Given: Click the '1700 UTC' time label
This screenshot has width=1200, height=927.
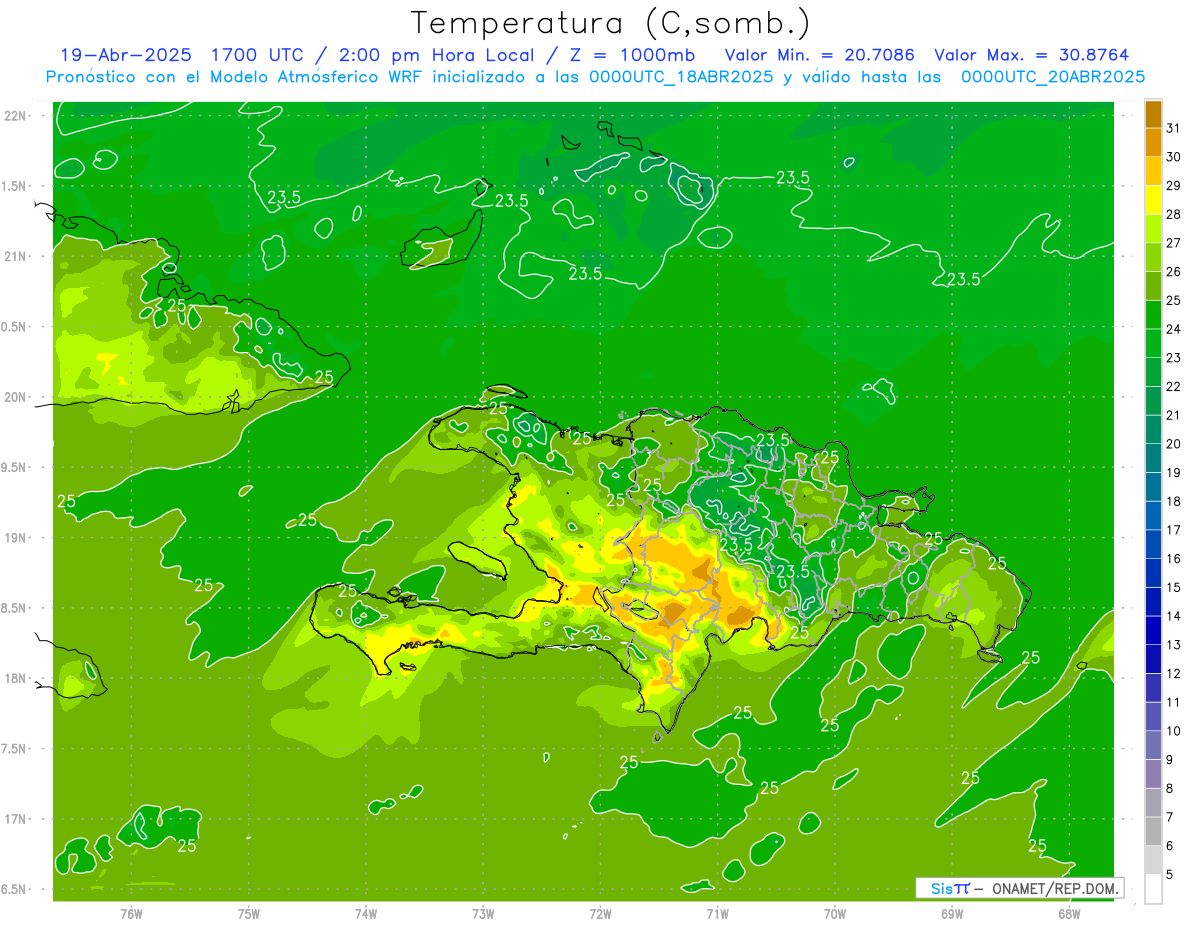Looking at the screenshot, I should pos(259,55).
